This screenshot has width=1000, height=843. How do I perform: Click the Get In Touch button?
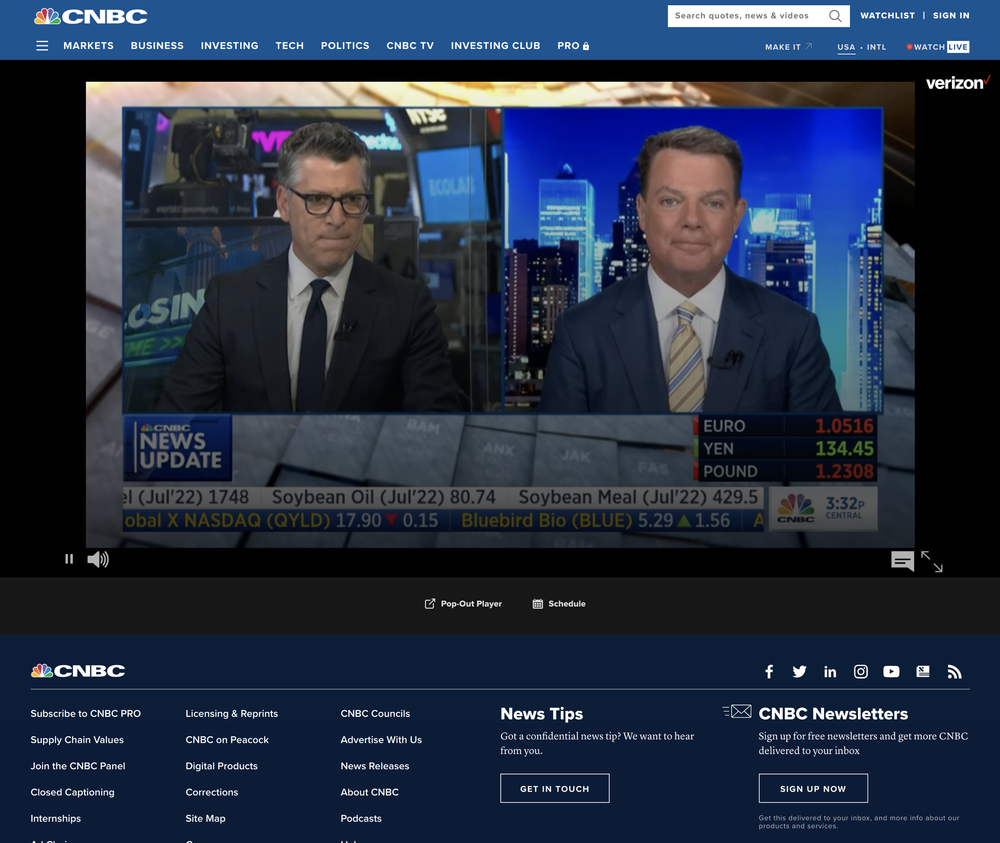tap(555, 788)
